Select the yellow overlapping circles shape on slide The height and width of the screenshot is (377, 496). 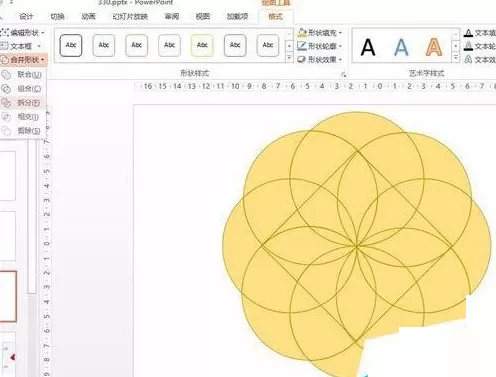[x=356, y=246]
